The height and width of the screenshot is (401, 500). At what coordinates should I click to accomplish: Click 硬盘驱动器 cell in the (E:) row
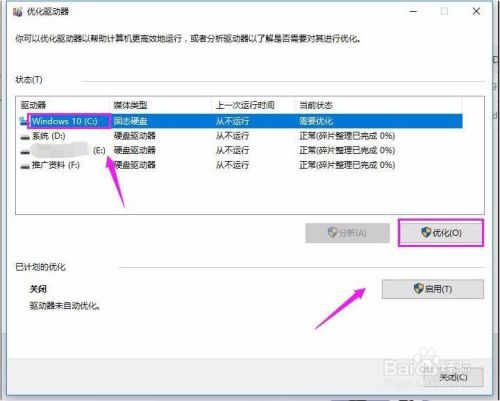[135, 150]
